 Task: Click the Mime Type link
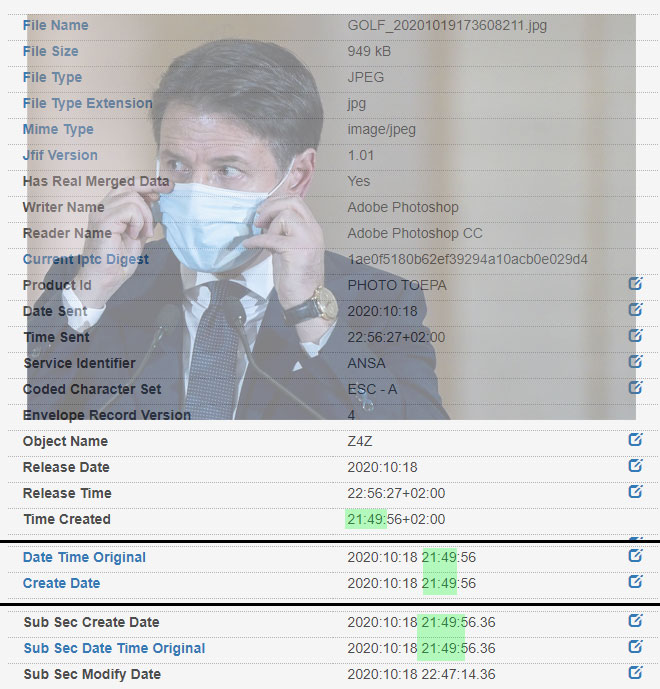click(x=58, y=129)
